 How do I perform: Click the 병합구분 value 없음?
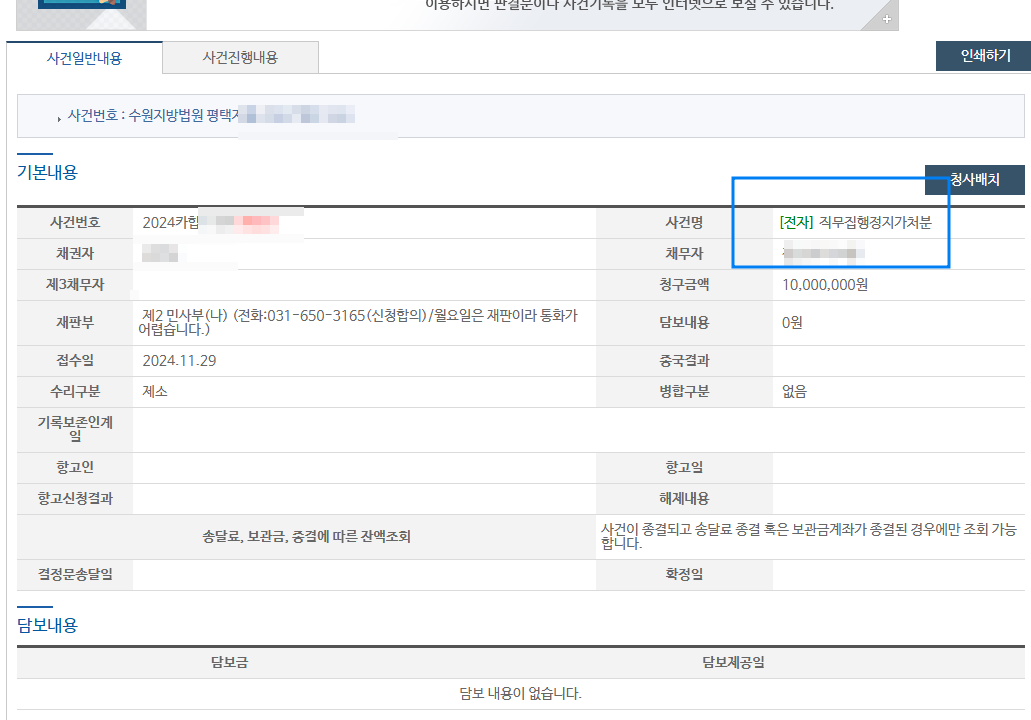(x=794, y=391)
